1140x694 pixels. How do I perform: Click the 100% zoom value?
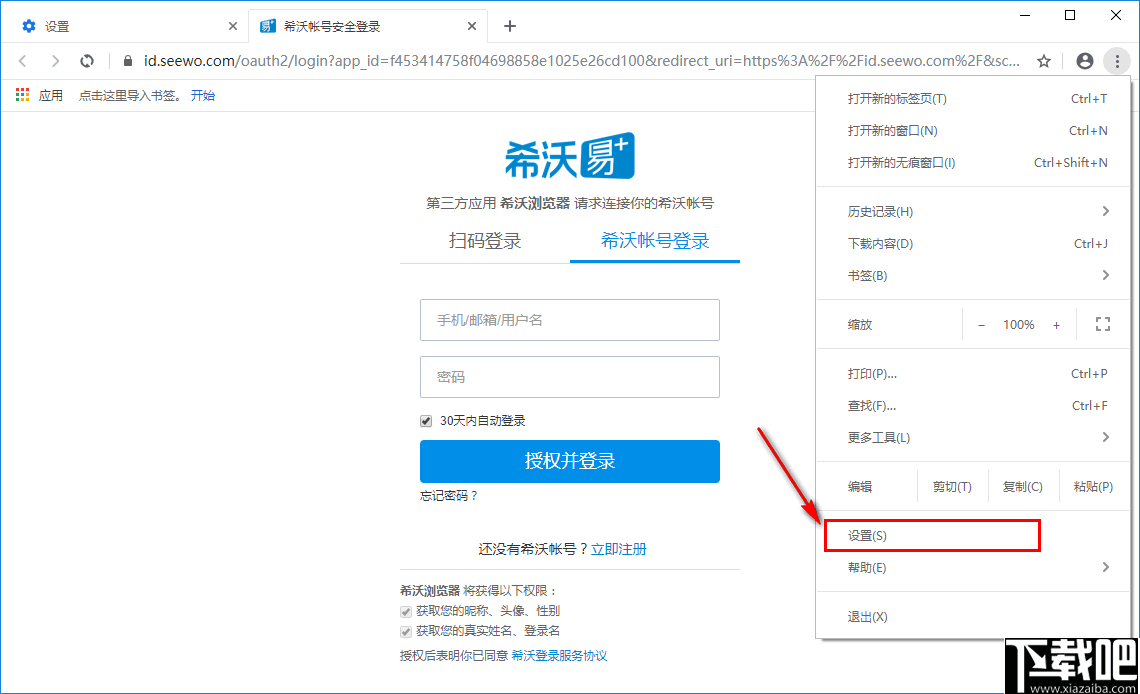1019,325
